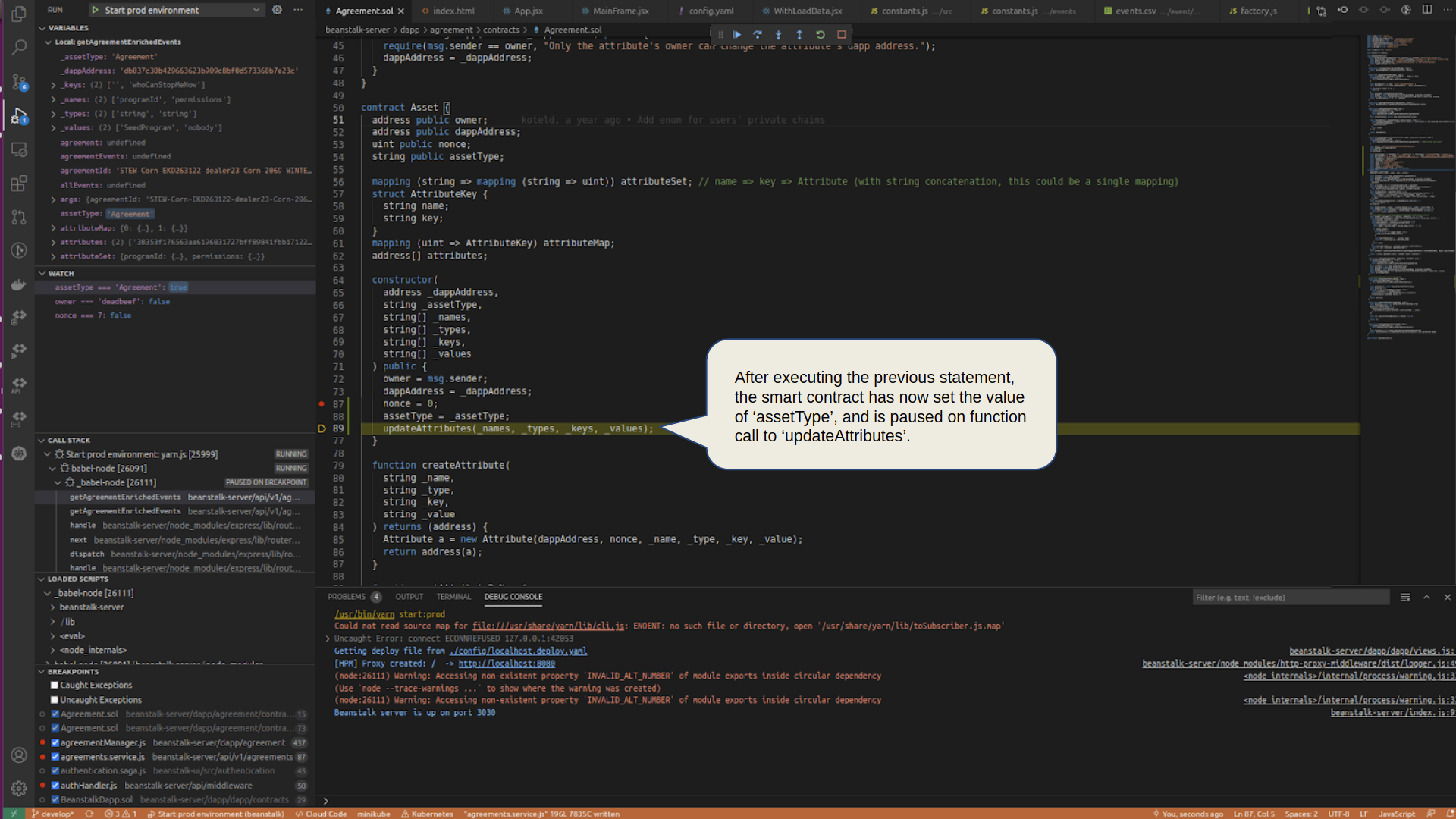The image size is (1456, 819).
Task: Click the develop branch in status bar
Action: point(55,814)
